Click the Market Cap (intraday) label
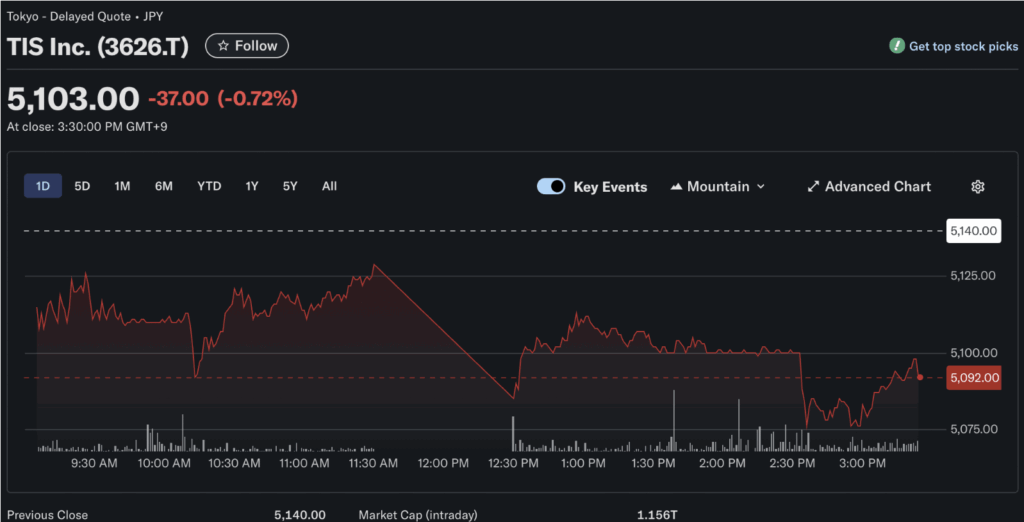This screenshot has height=522, width=1024. (x=418, y=515)
